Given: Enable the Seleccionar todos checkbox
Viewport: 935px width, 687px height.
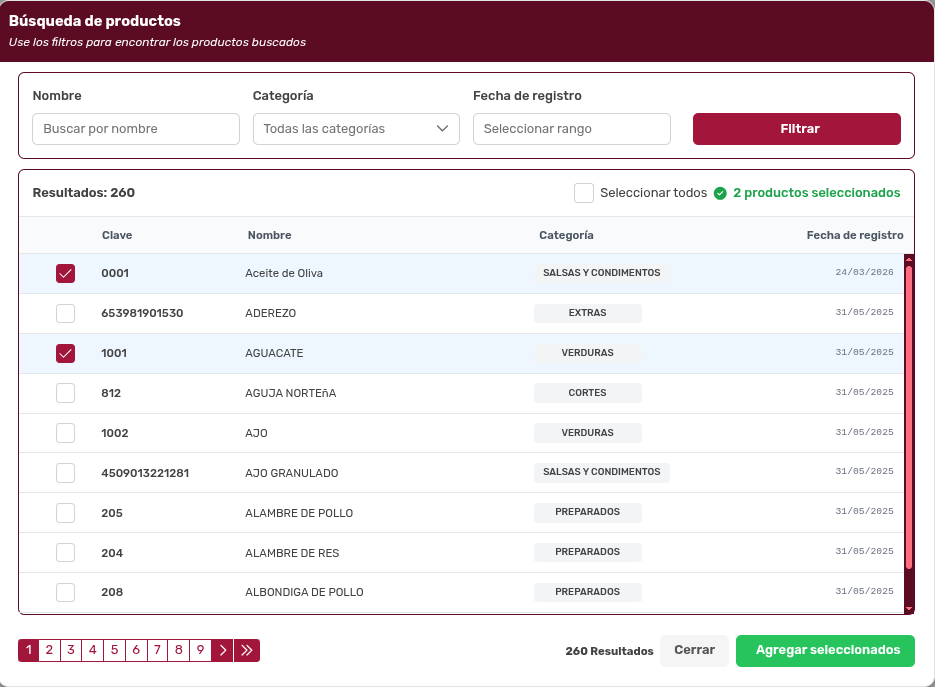Looking at the screenshot, I should tap(584, 193).
